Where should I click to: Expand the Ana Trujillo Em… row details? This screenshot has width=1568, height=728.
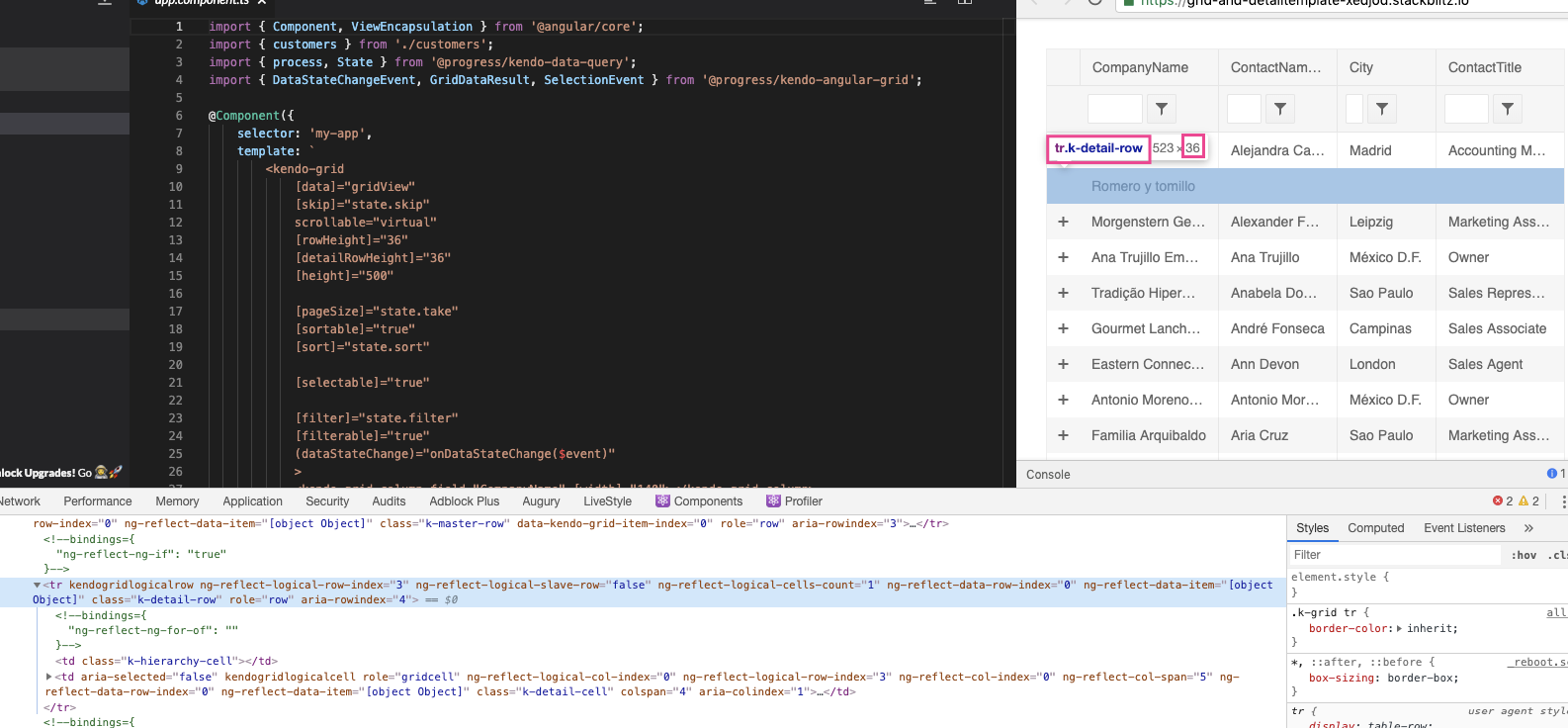tap(1064, 257)
